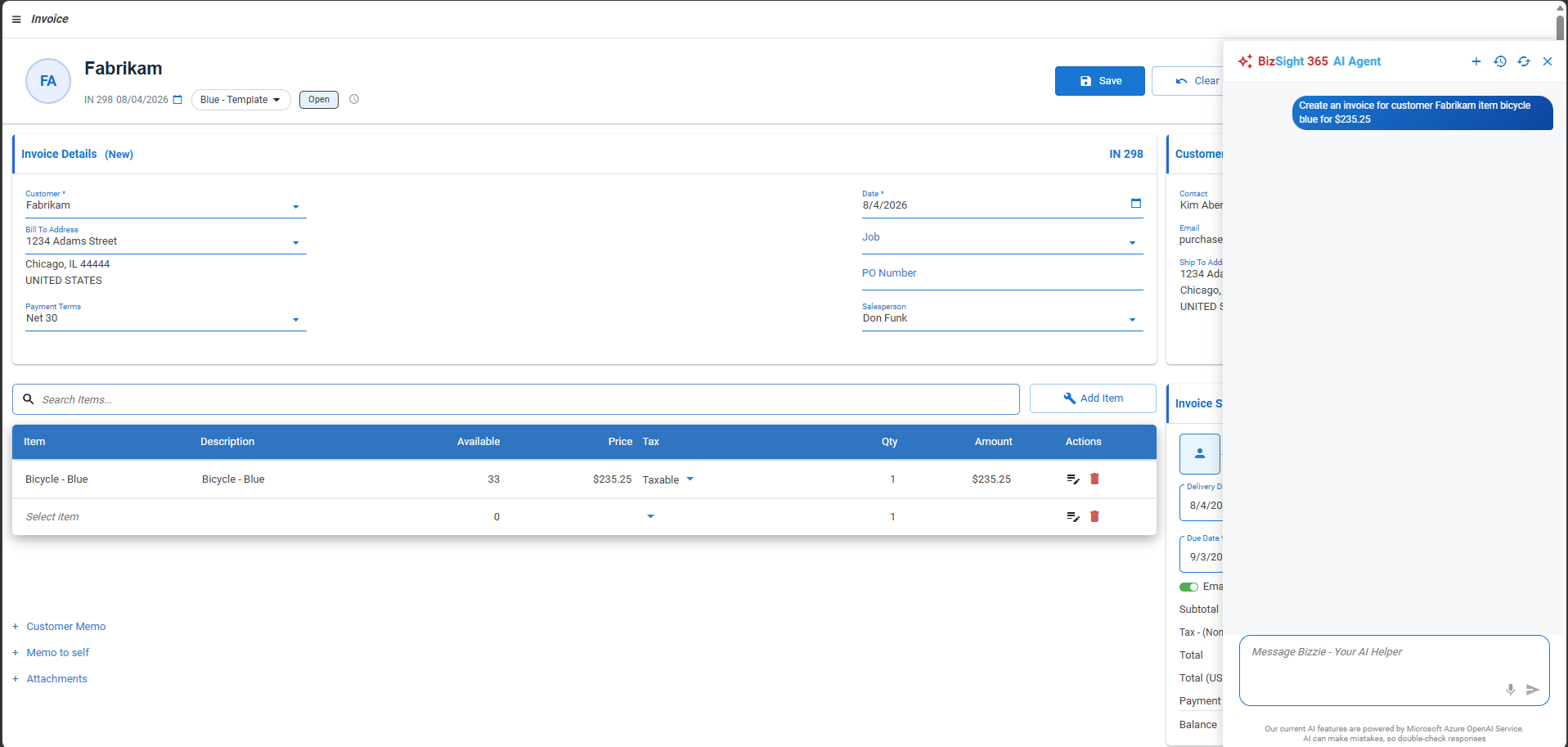Image resolution: width=1568 pixels, height=747 pixels.
Task: Edit the empty Select item row
Action: point(1072,516)
